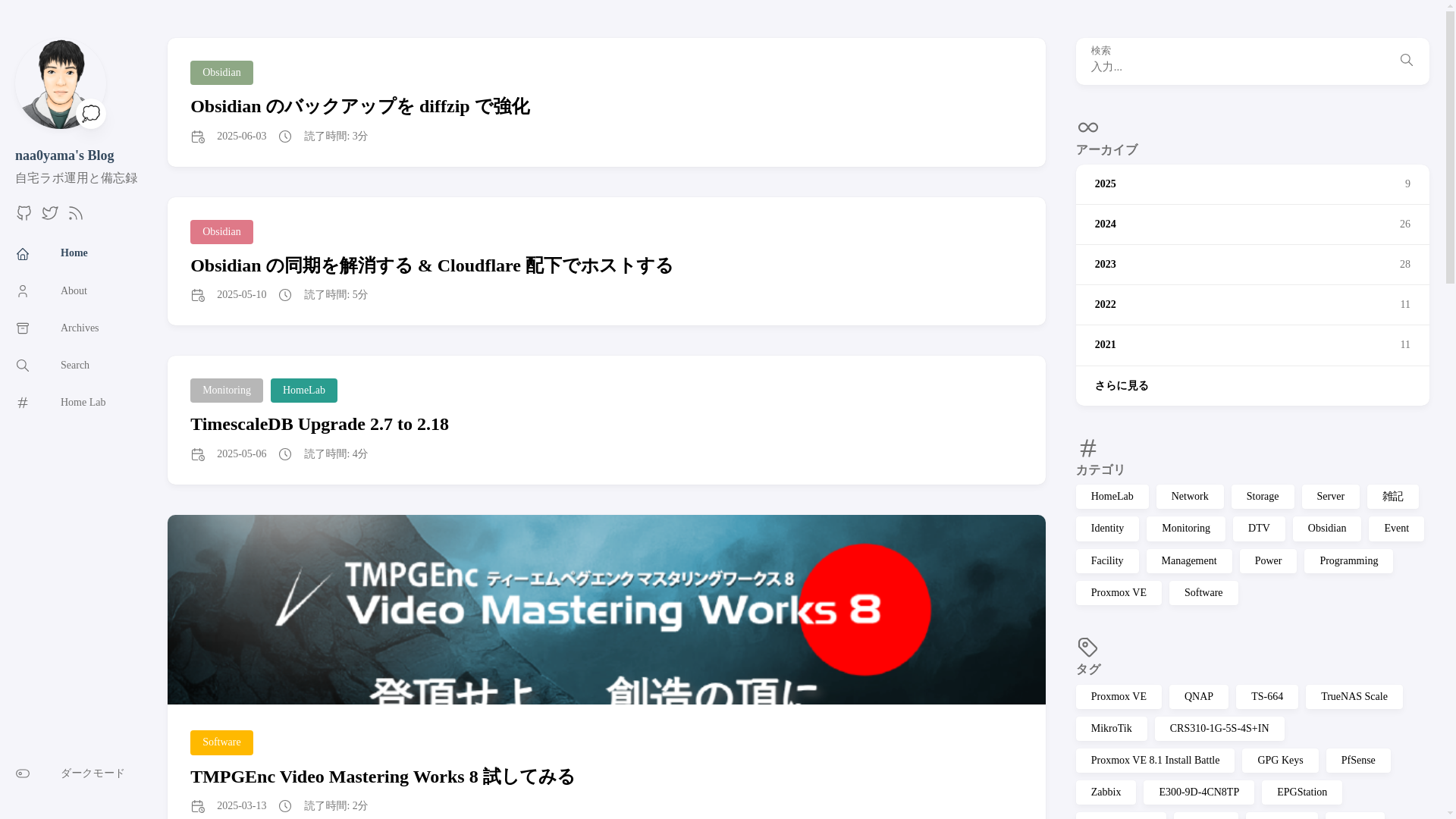Open 2023 archive row
Image resolution: width=1456 pixels, height=819 pixels.
(x=1252, y=265)
